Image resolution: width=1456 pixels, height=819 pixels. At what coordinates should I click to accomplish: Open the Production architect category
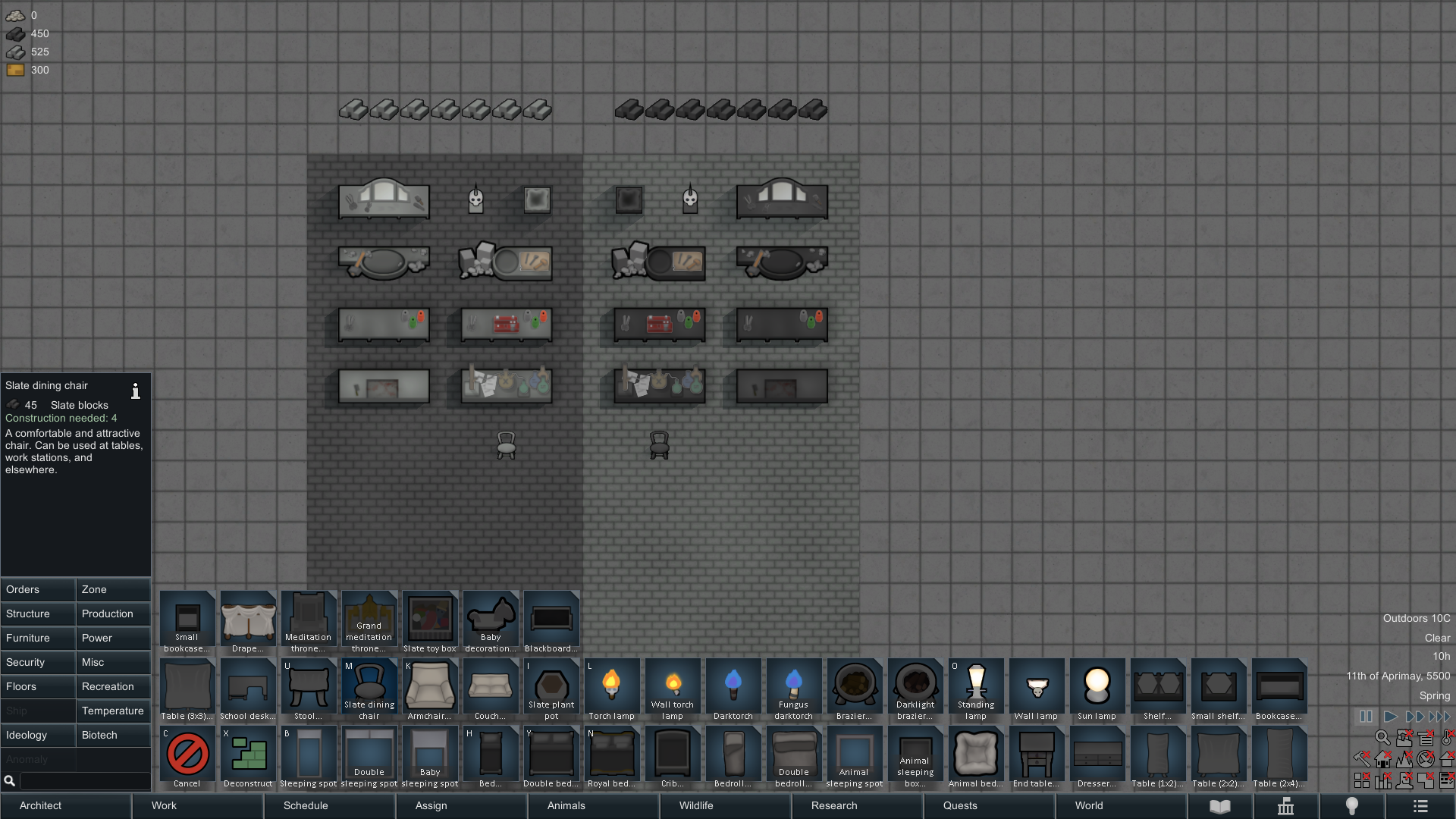pos(114,613)
